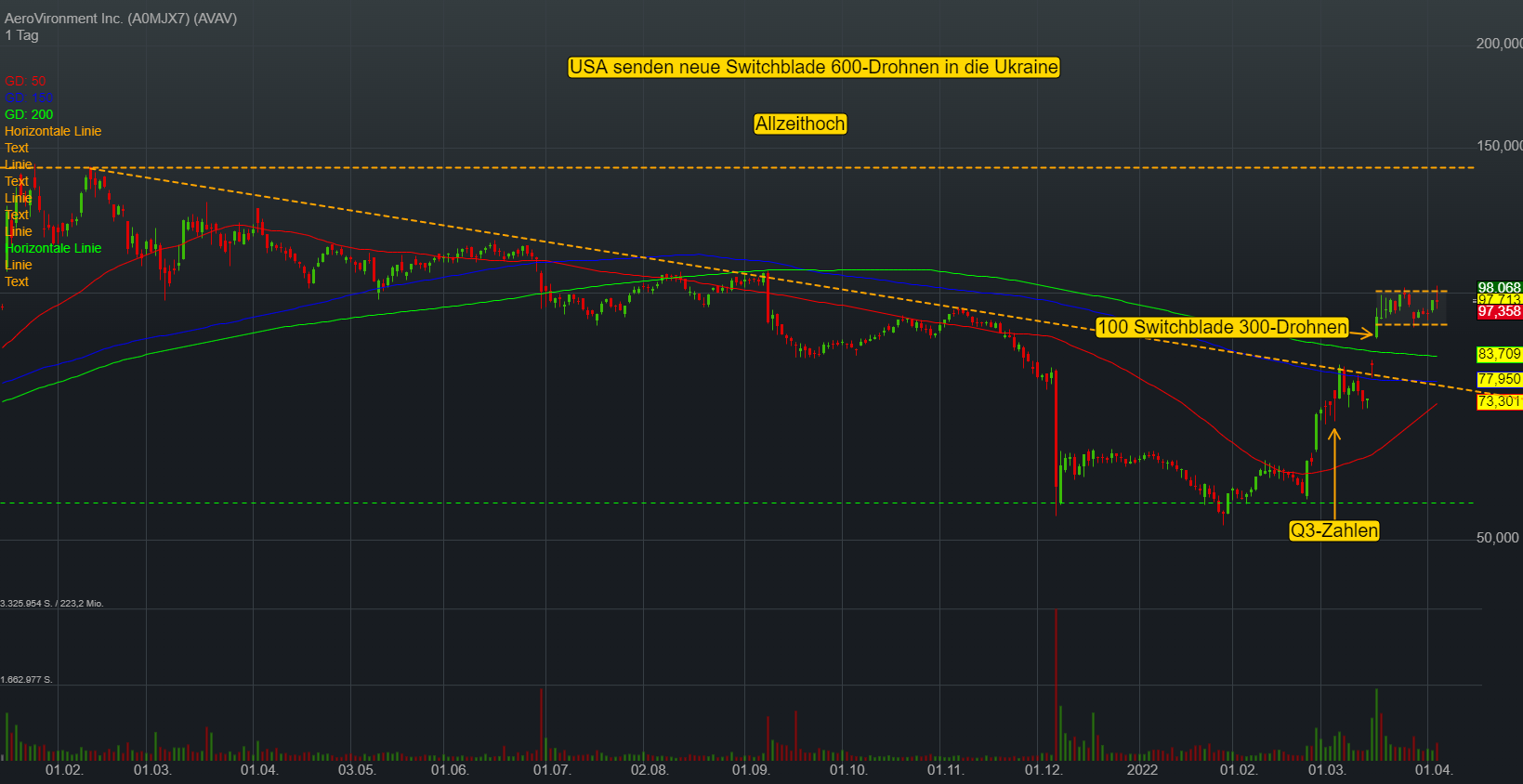This screenshot has height=784, width=1523.
Task: Click the 2022 year axis label
Action: [x=1142, y=770]
